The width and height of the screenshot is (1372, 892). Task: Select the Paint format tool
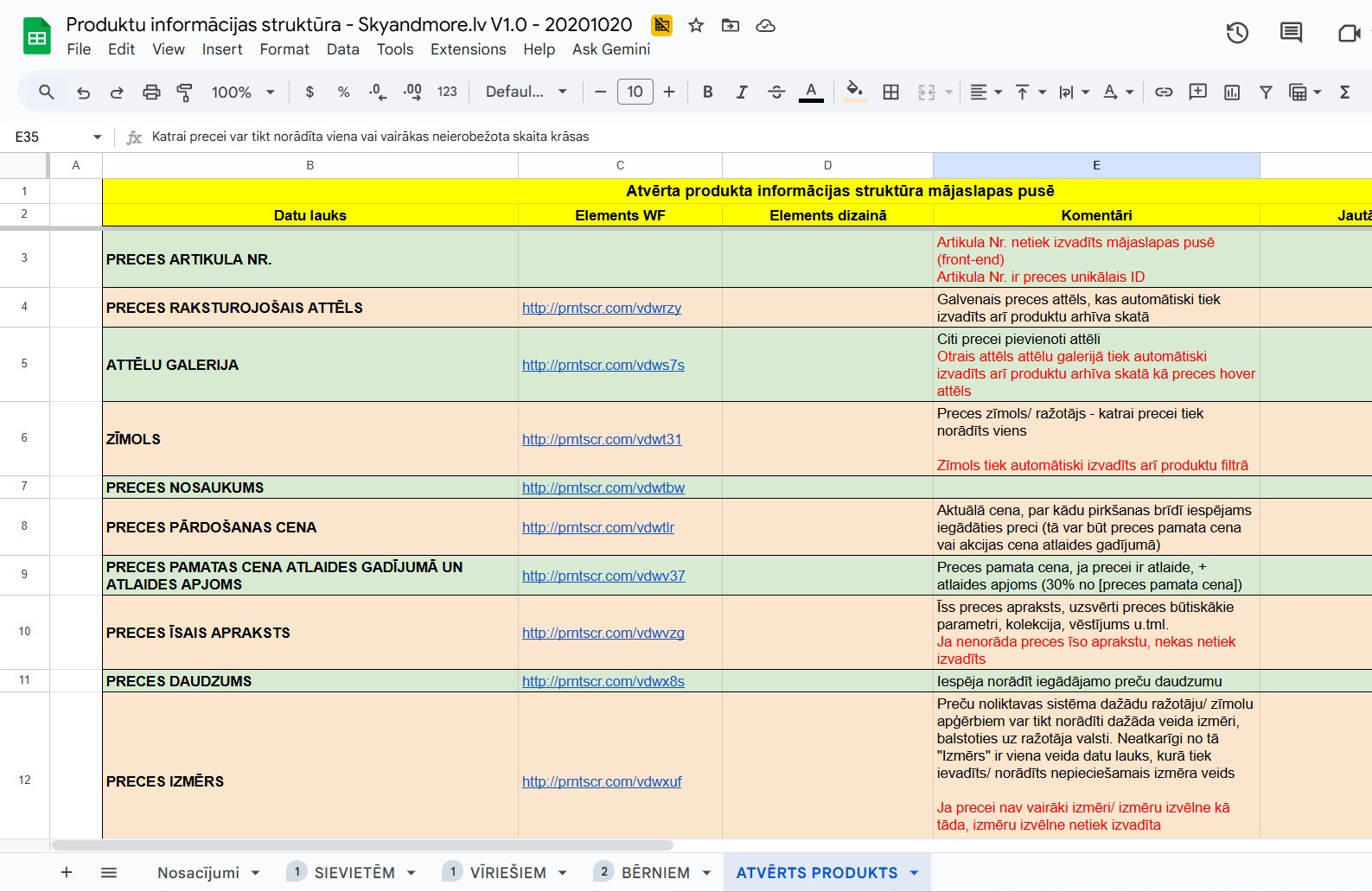[x=184, y=92]
